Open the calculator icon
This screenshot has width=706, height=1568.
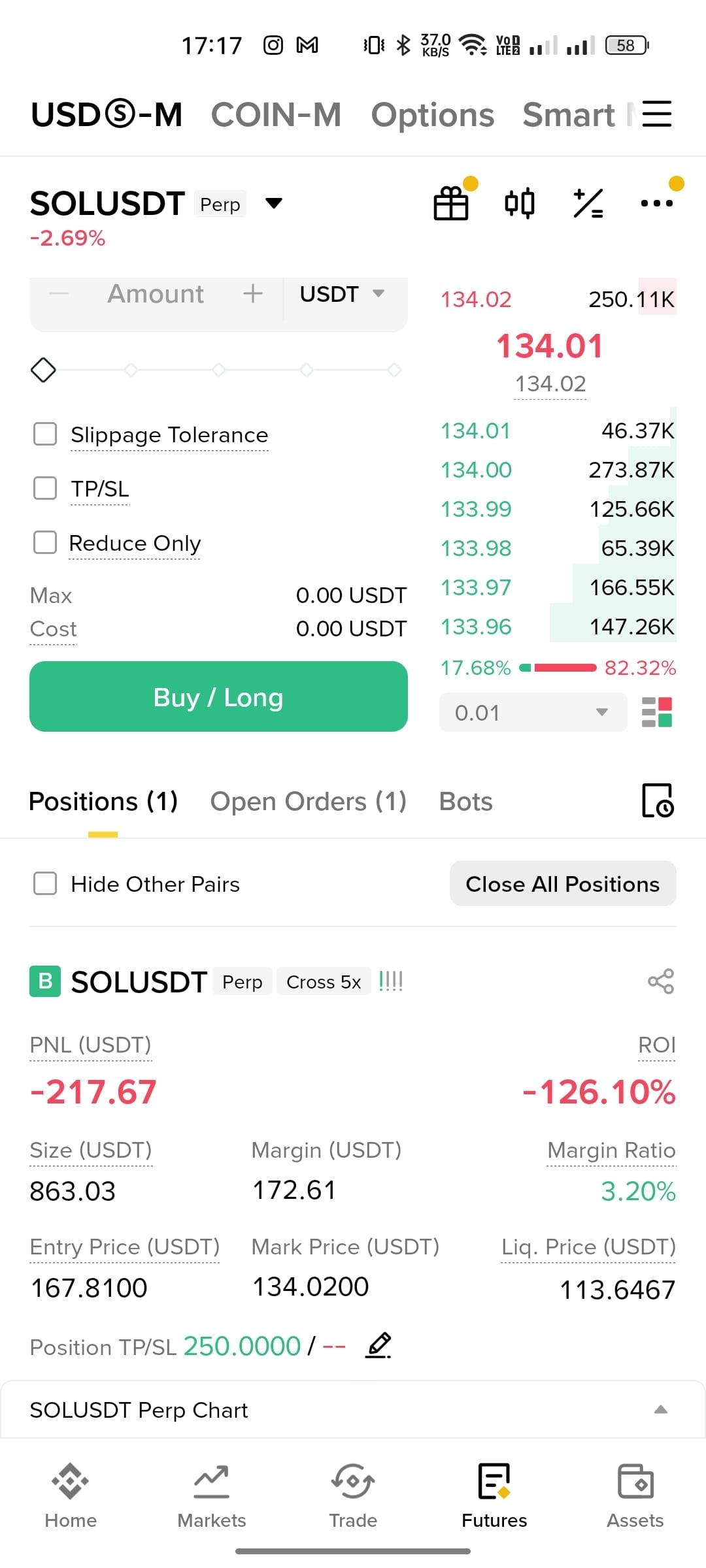(588, 203)
